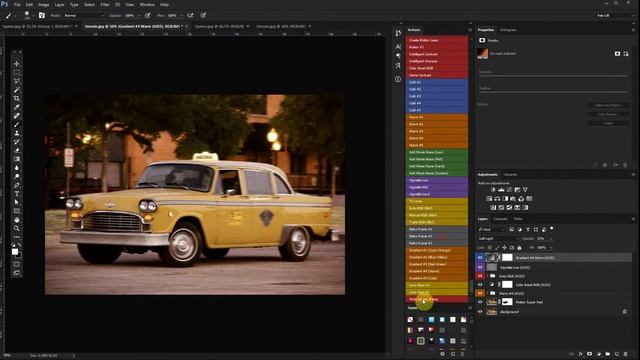Open the Window menu
640x360 pixels.
pos(147,4)
